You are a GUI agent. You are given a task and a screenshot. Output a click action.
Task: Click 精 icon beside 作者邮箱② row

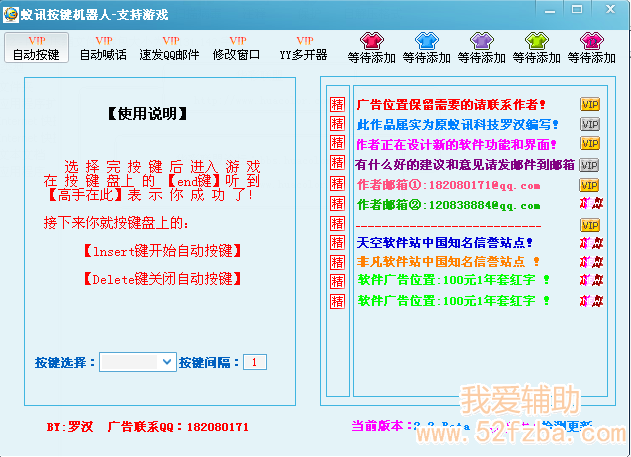click(337, 204)
